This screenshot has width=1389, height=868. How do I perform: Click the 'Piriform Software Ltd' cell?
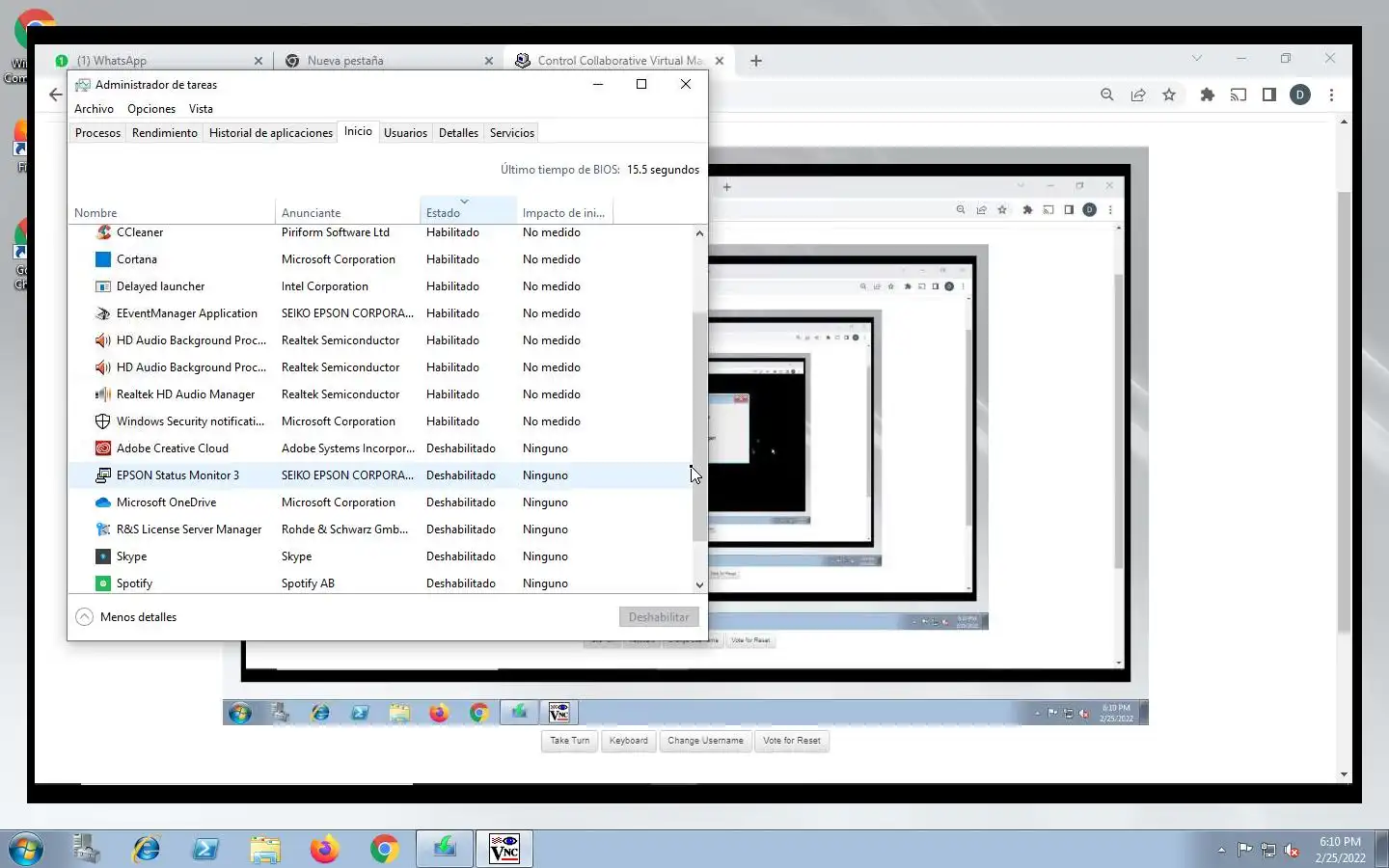click(x=336, y=232)
